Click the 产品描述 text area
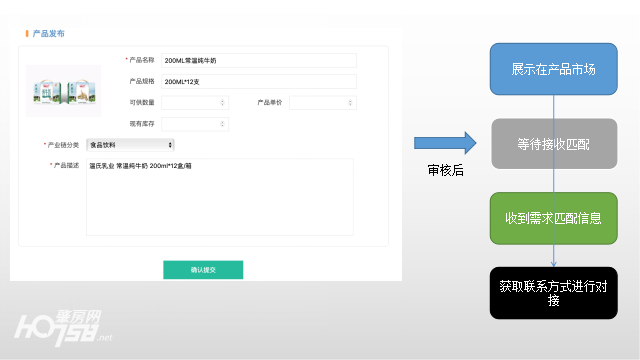Image resolution: width=640 pixels, height=360 pixels. (220, 197)
